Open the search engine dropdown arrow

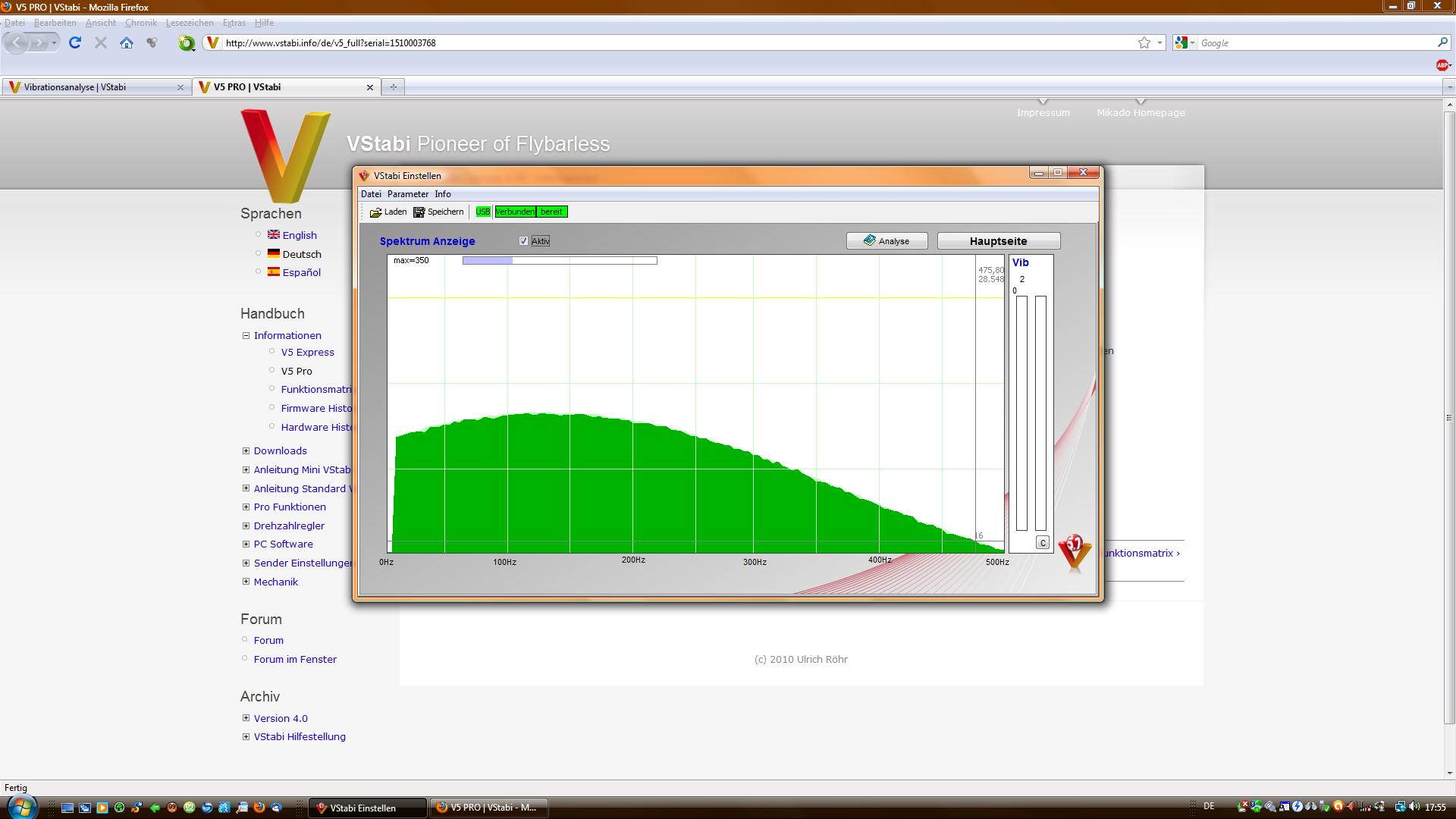[1192, 43]
